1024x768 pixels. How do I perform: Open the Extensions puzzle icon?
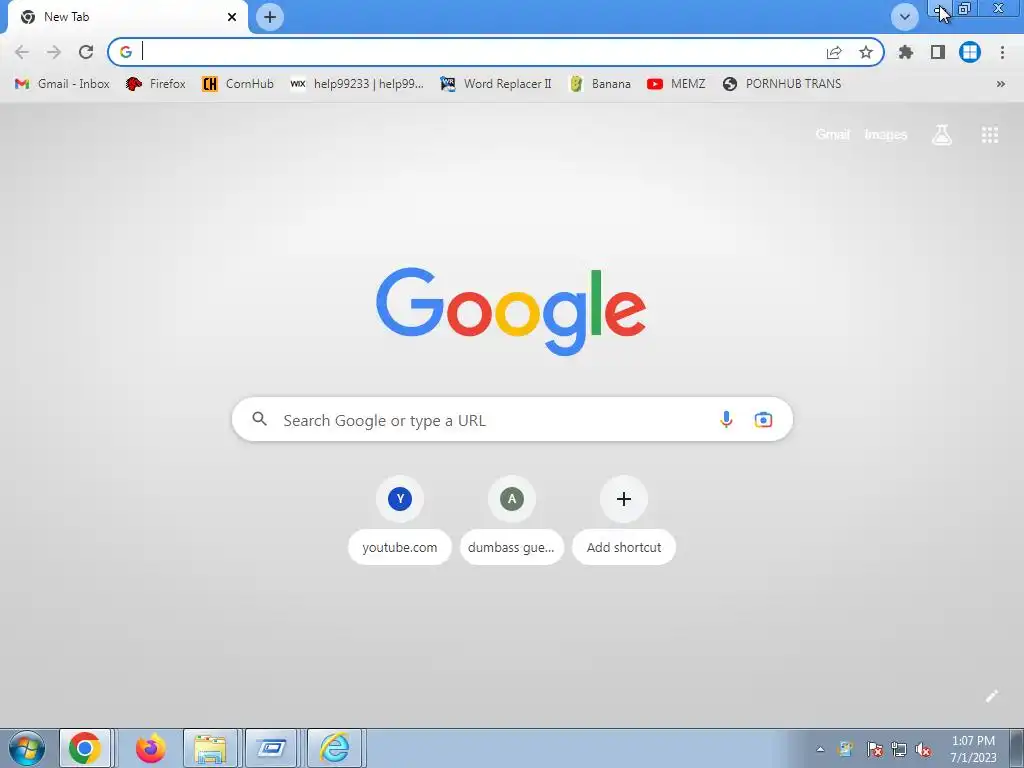point(905,52)
